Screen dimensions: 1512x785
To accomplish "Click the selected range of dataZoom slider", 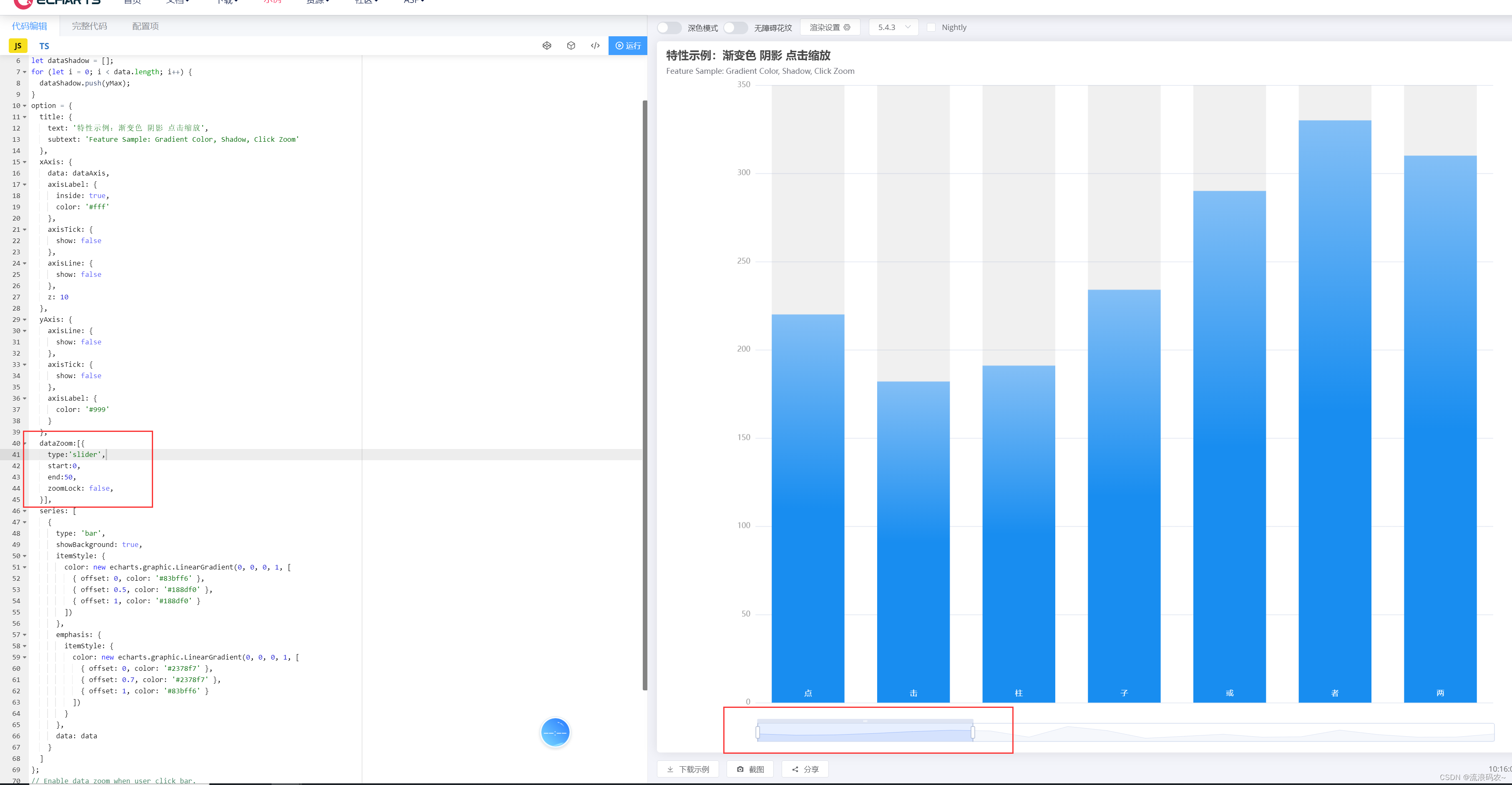I will 865,732.
